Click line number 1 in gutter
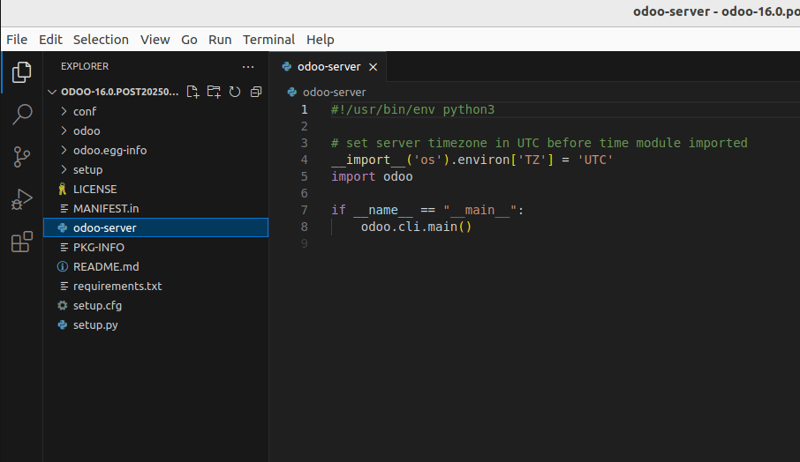Image resolution: width=800 pixels, height=462 pixels. pos(304,110)
